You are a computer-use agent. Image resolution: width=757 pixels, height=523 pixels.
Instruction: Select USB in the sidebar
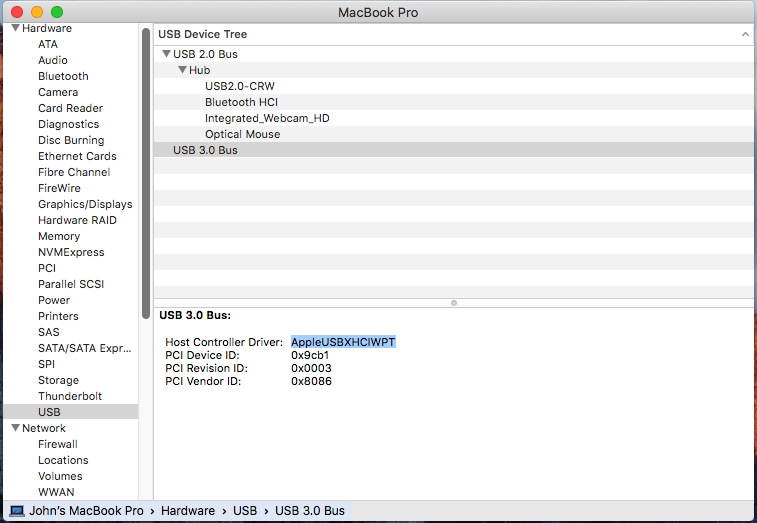pos(70,412)
